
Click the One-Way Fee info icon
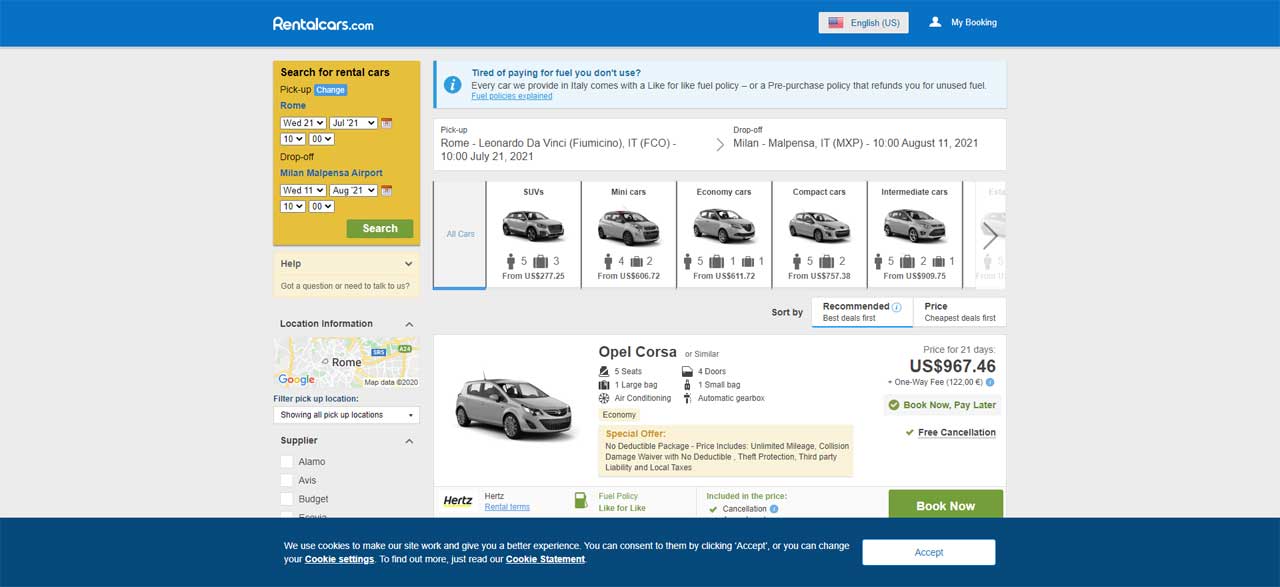click(x=990, y=382)
